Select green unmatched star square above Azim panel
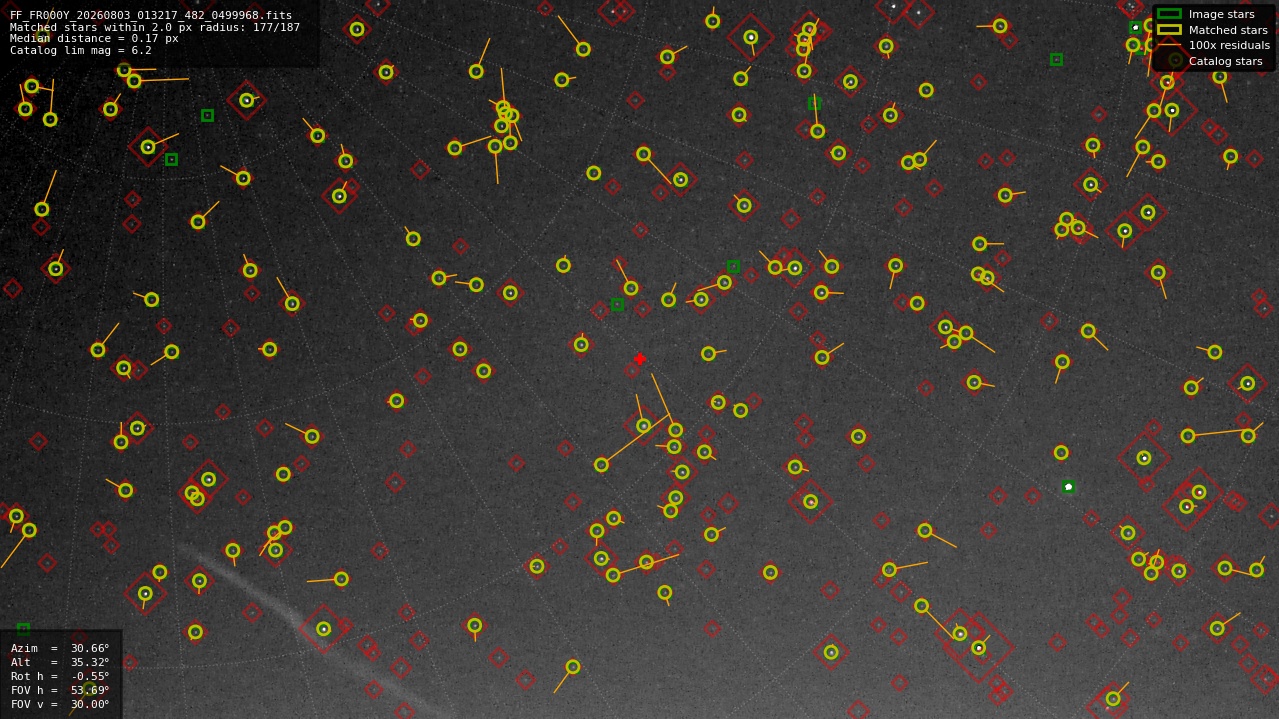The image size is (1279, 719). click(x=23, y=630)
